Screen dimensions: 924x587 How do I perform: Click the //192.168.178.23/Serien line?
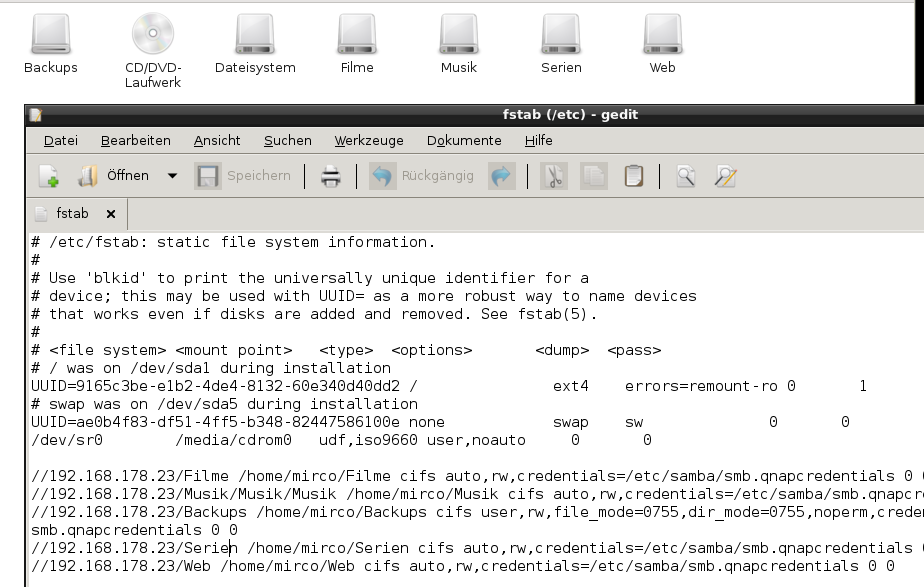pyautogui.click(x=476, y=548)
